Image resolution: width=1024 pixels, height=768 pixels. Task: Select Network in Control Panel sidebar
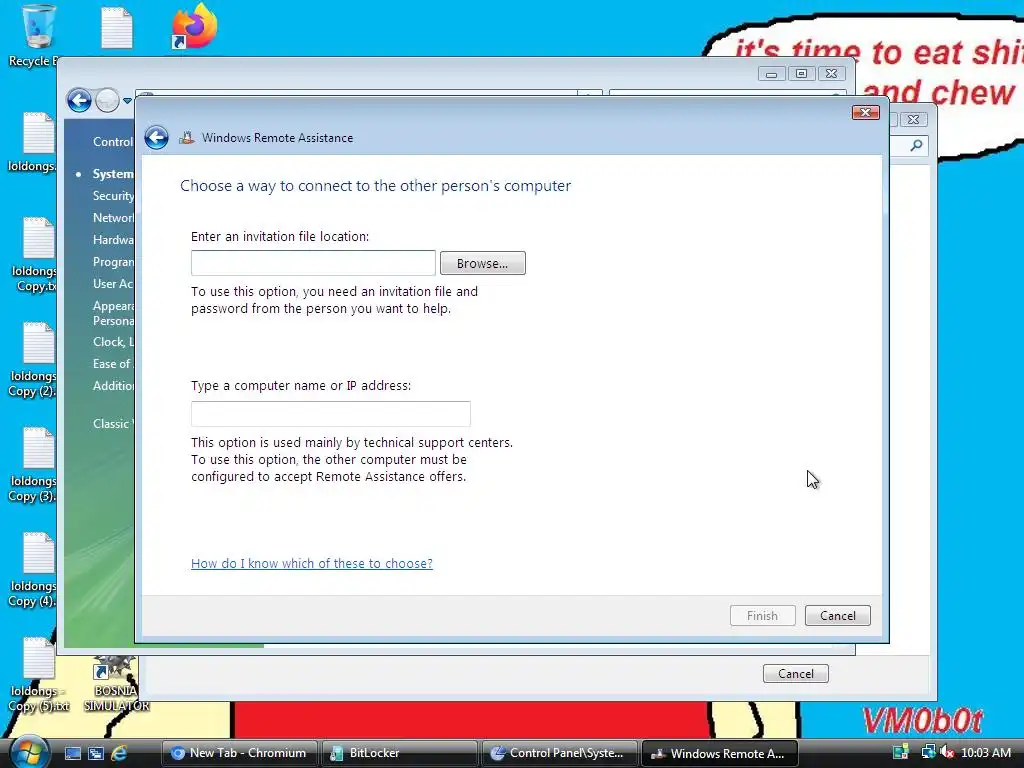[x=113, y=218]
